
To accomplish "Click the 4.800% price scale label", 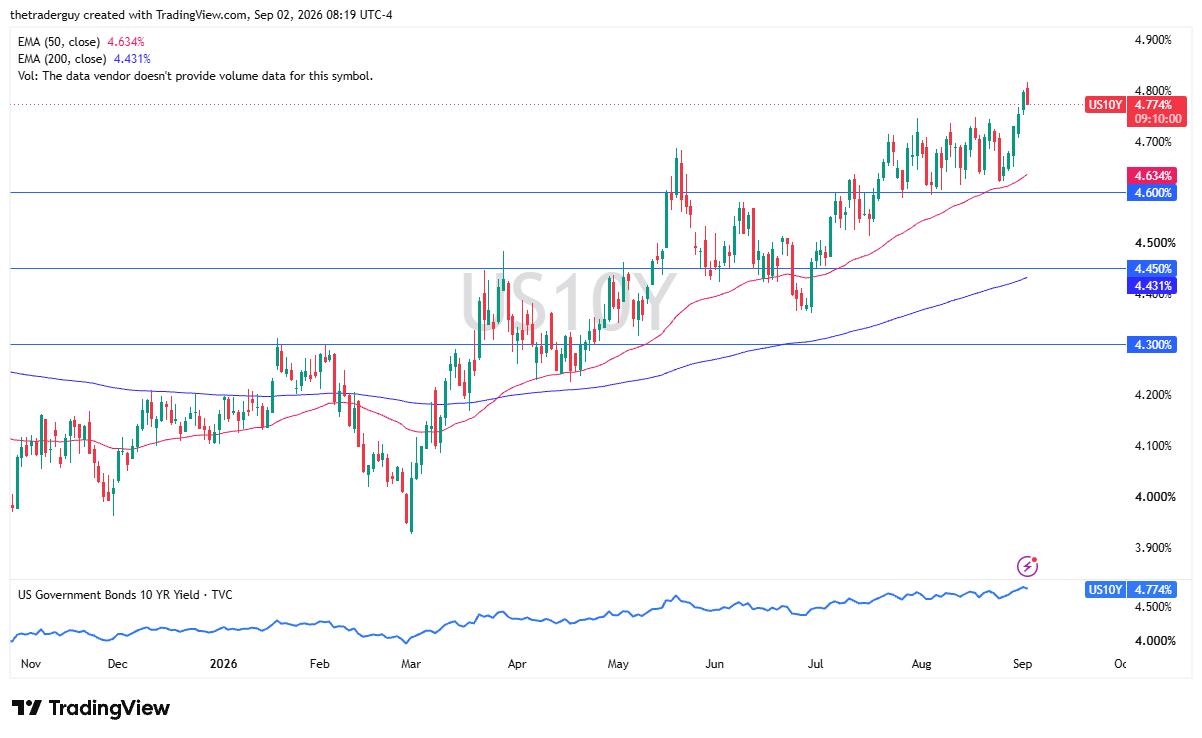I will pyautogui.click(x=1153, y=90).
